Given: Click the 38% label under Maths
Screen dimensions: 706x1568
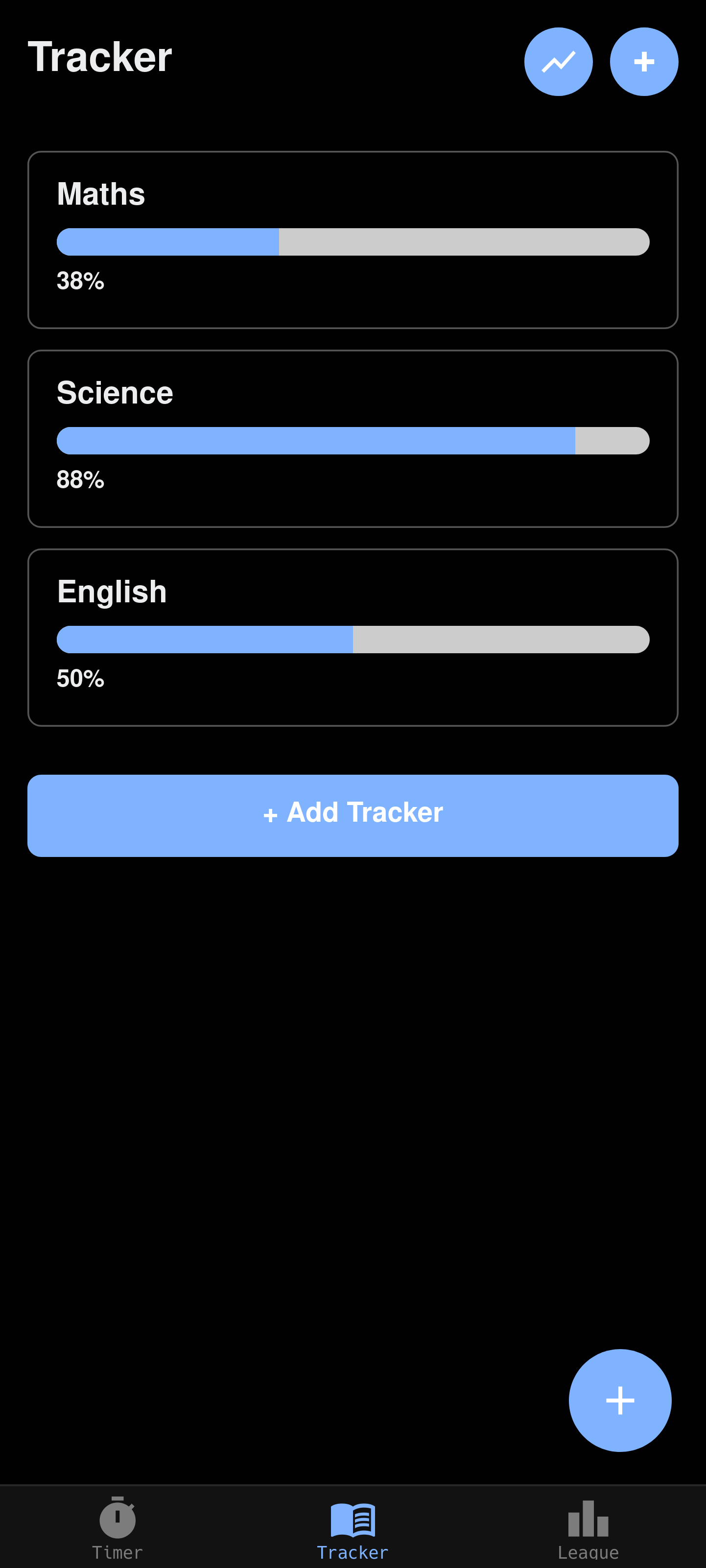Looking at the screenshot, I should (80, 281).
